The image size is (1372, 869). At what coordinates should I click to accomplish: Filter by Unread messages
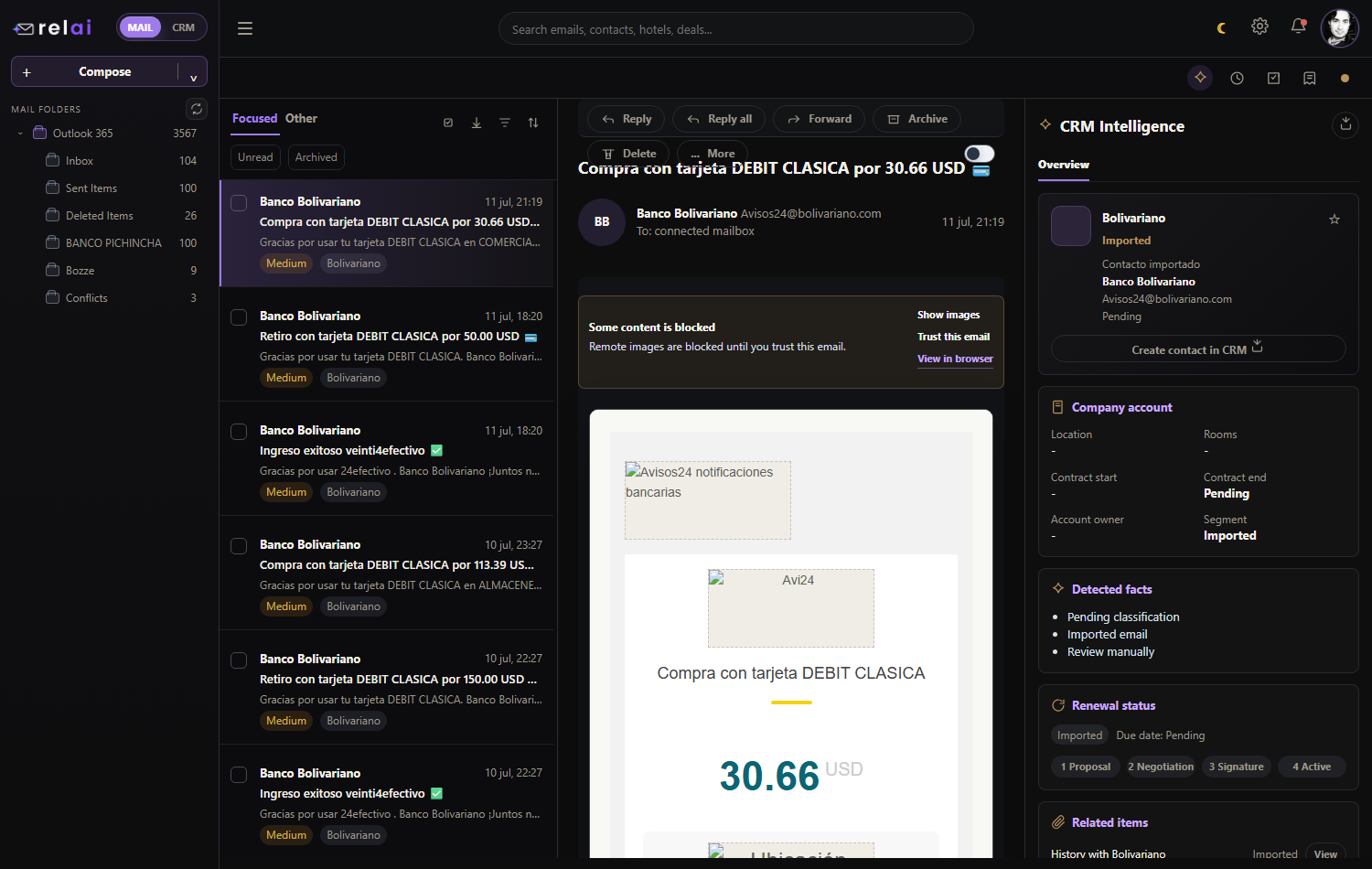pyautogui.click(x=255, y=157)
